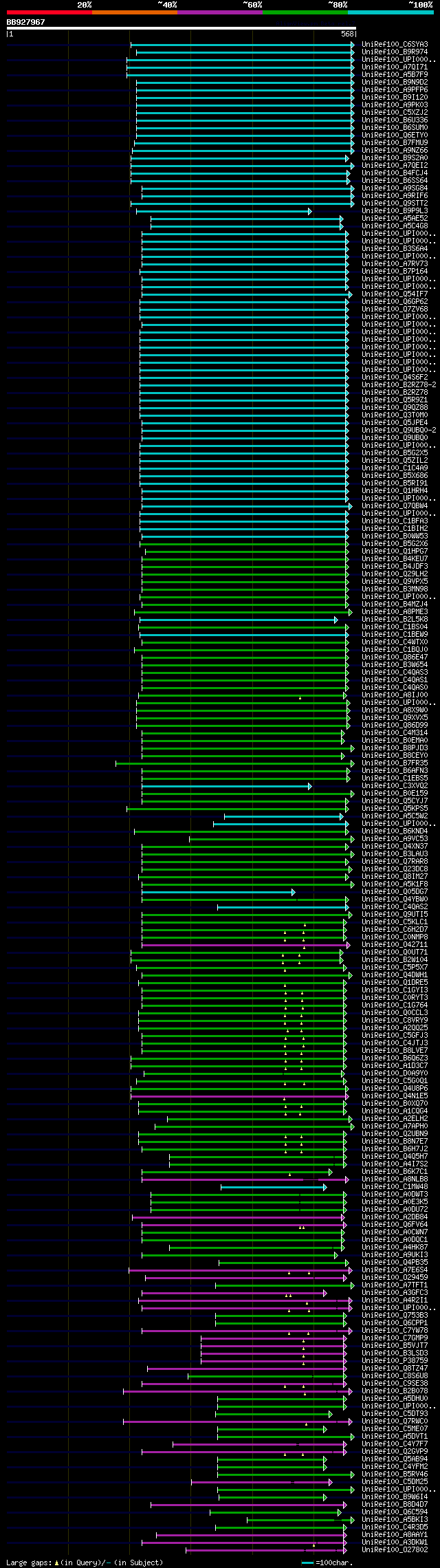
Task: Click label UniRef100_A8PME3
Action: [395, 612]
